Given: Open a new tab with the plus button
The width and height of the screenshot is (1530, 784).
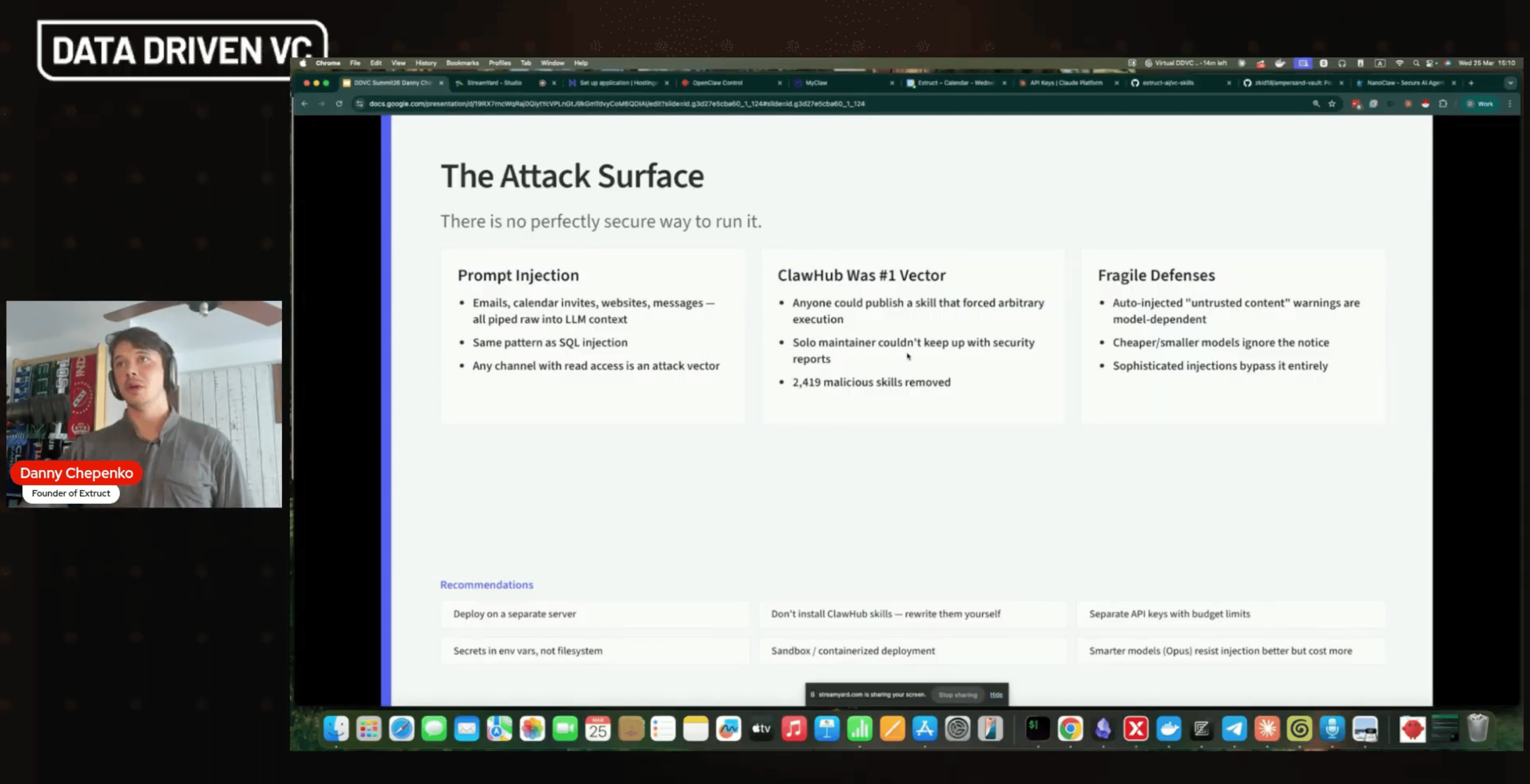Looking at the screenshot, I should [1471, 83].
